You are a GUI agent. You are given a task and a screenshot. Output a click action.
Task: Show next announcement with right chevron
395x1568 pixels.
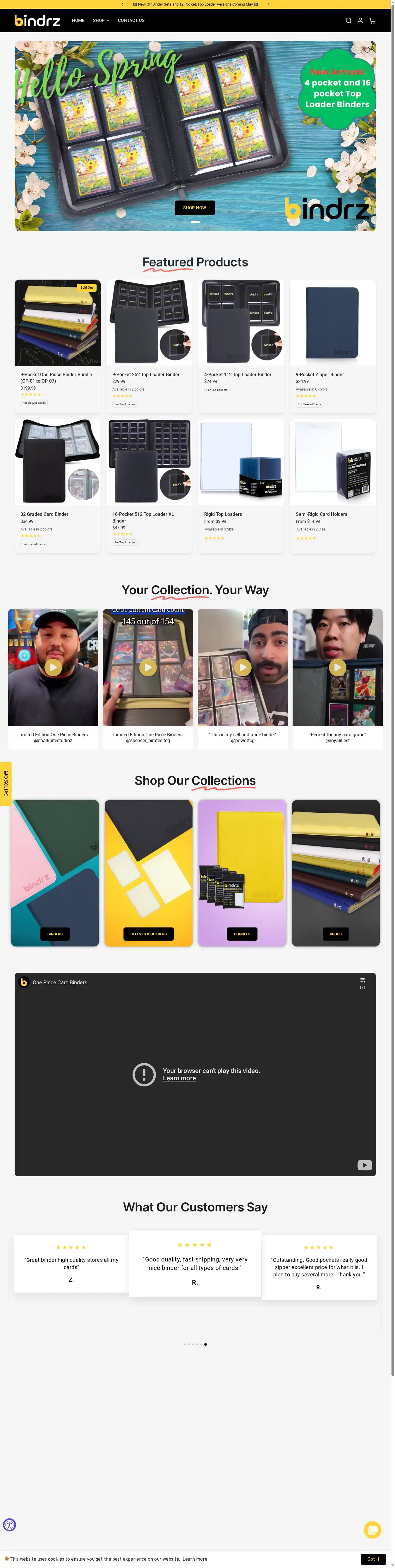[x=268, y=4]
